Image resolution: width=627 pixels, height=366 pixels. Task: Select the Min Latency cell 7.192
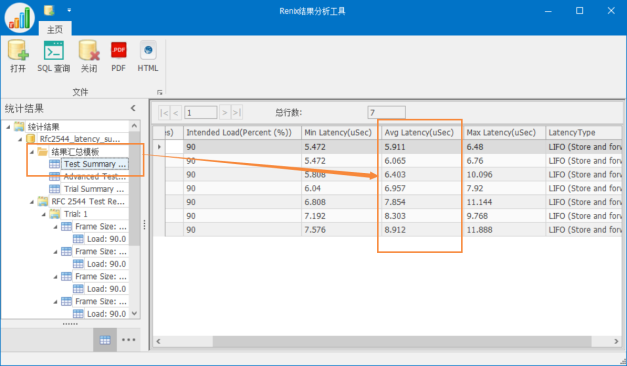(x=341, y=216)
